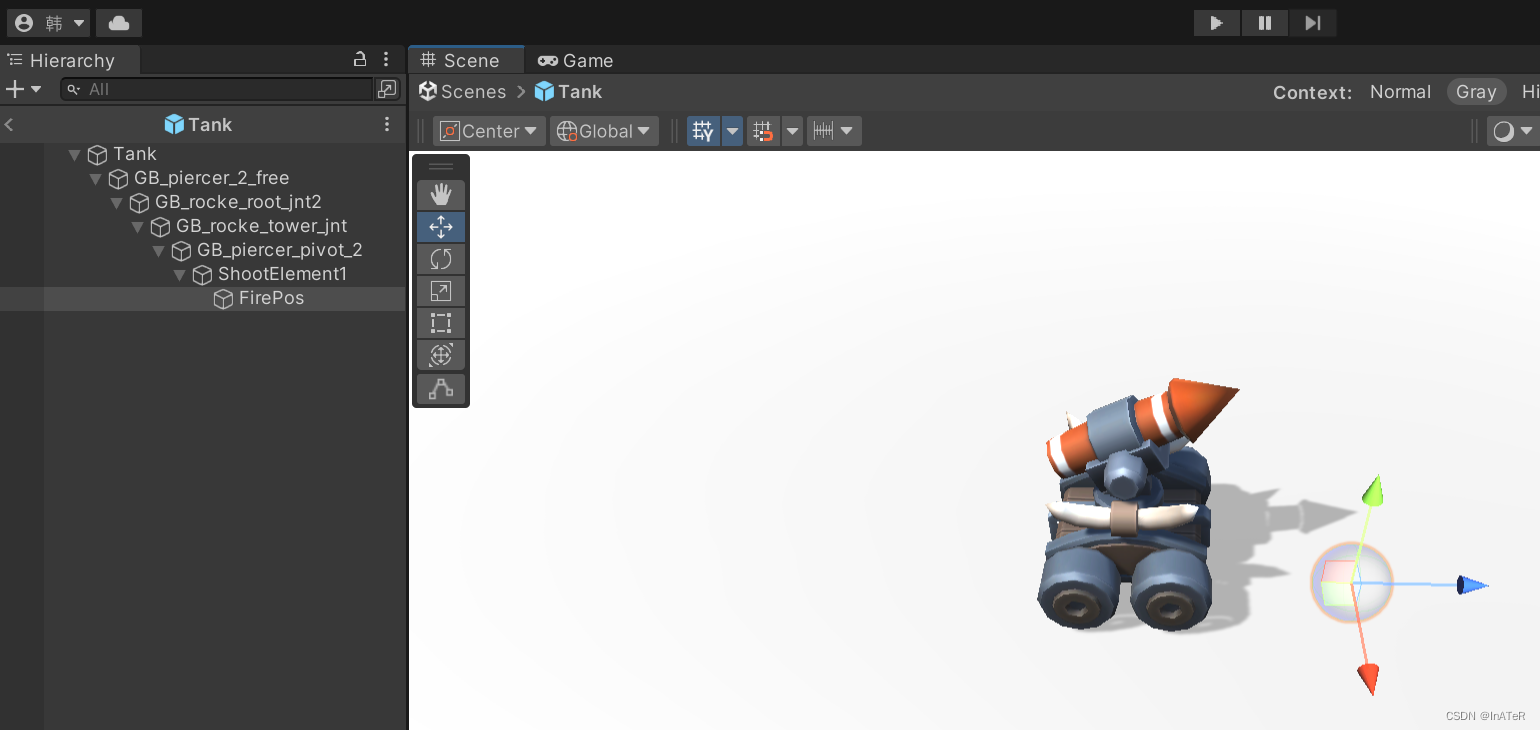Set prefab context display to Gray
The image size is (1540, 730).
1476,91
